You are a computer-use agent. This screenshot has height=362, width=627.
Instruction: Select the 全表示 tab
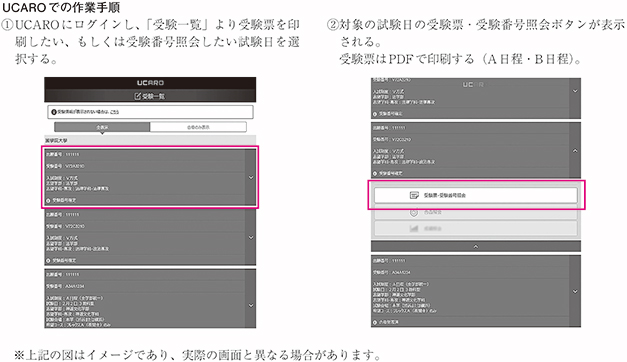point(102,127)
